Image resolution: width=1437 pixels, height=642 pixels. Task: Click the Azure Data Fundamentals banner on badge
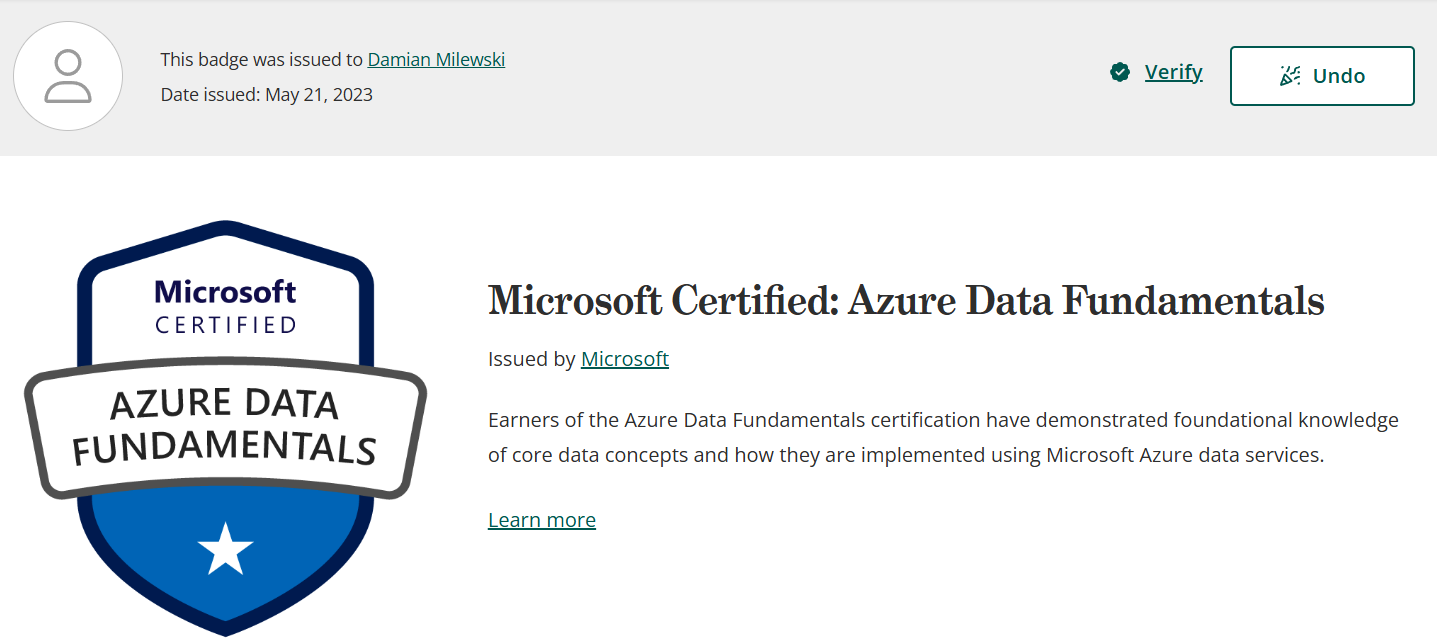pyautogui.click(x=225, y=428)
